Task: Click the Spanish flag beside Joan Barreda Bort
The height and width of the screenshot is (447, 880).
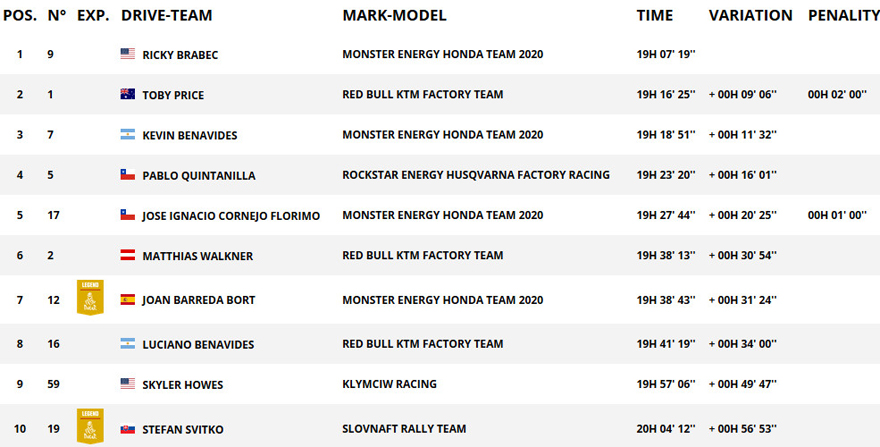Action: [127, 300]
